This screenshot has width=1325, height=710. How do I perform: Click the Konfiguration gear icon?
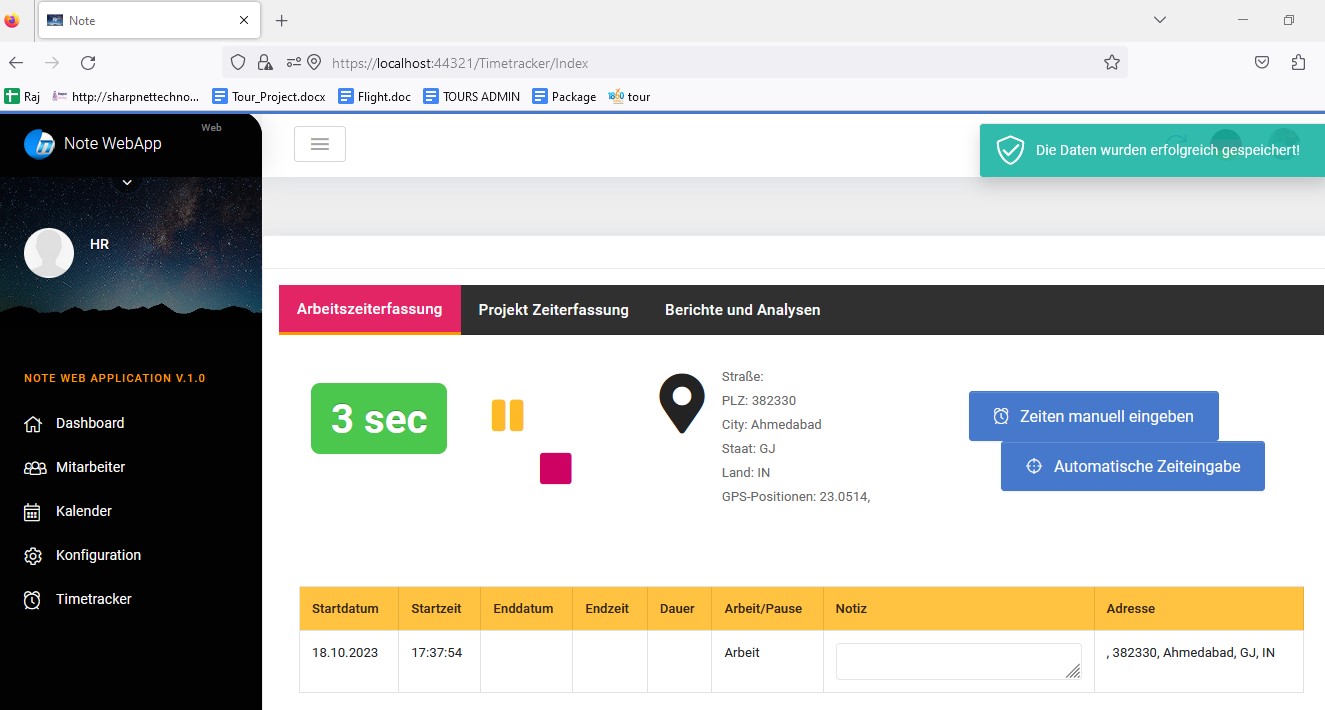click(33, 556)
